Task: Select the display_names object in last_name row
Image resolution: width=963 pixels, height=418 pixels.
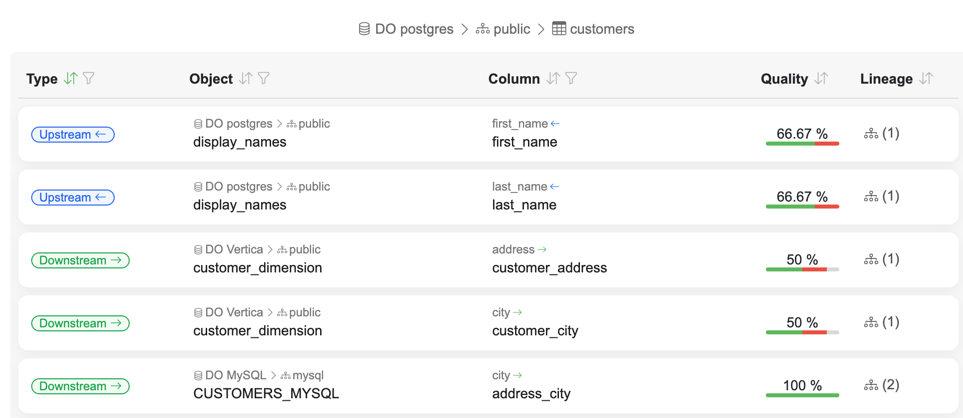Action: [239, 204]
